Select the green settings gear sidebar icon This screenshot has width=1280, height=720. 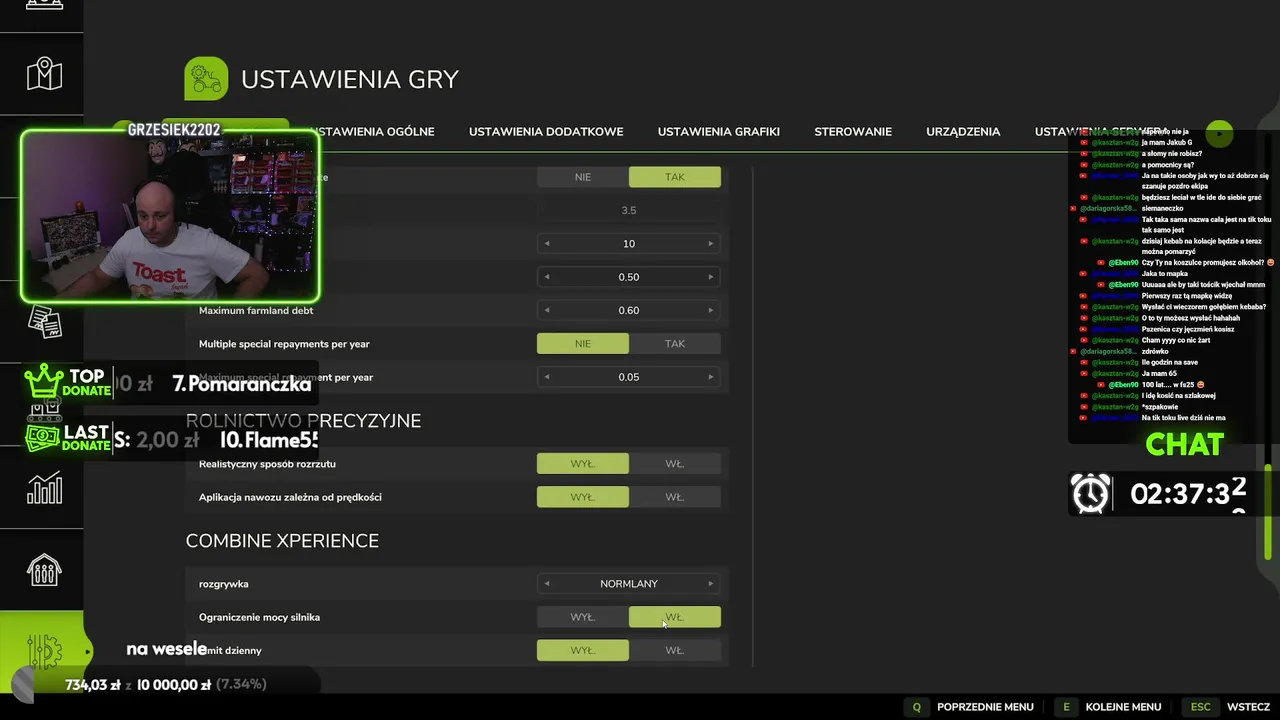44,652
